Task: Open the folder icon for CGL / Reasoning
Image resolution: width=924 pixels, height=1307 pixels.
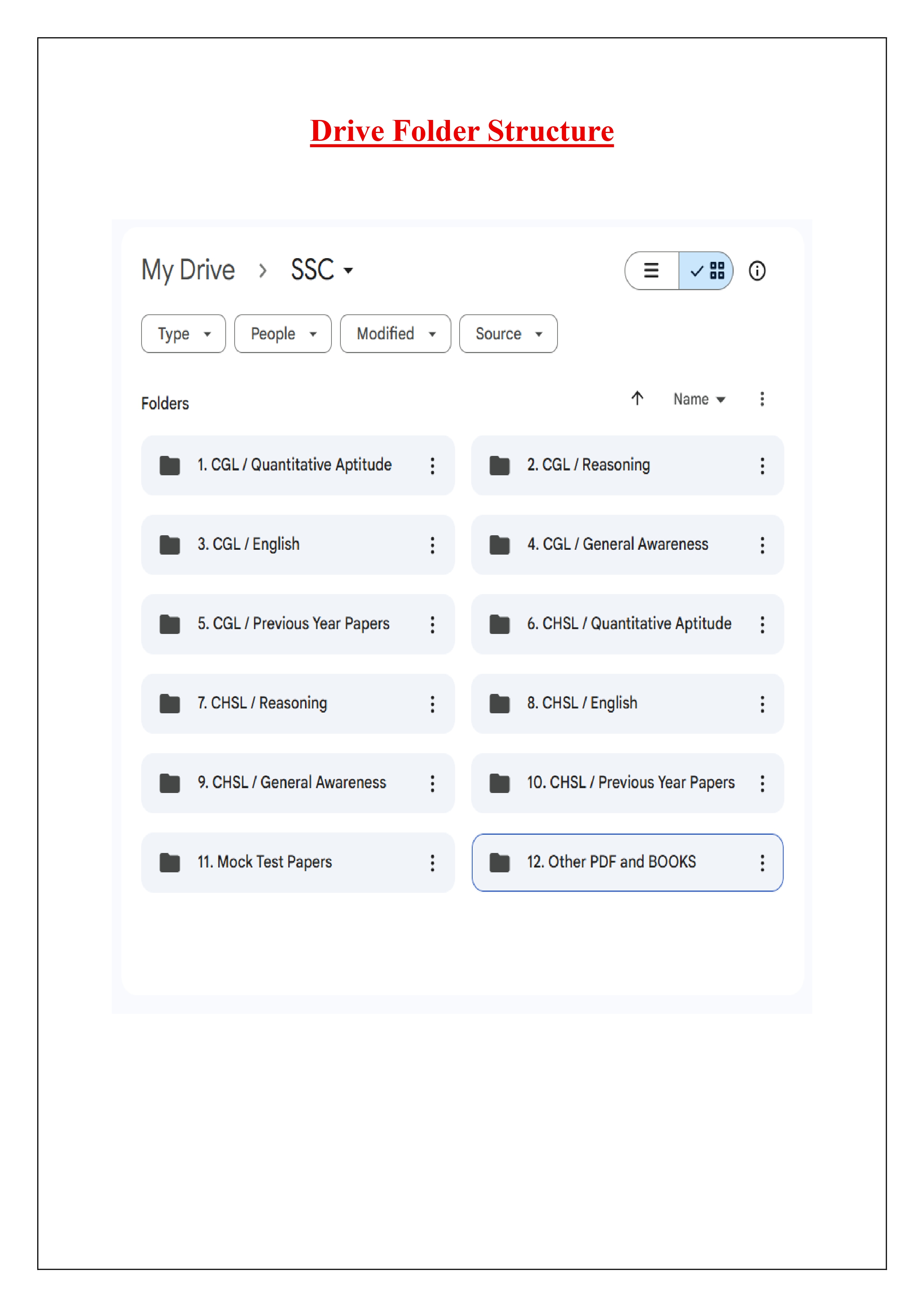Action: click(x=500, y=465)
